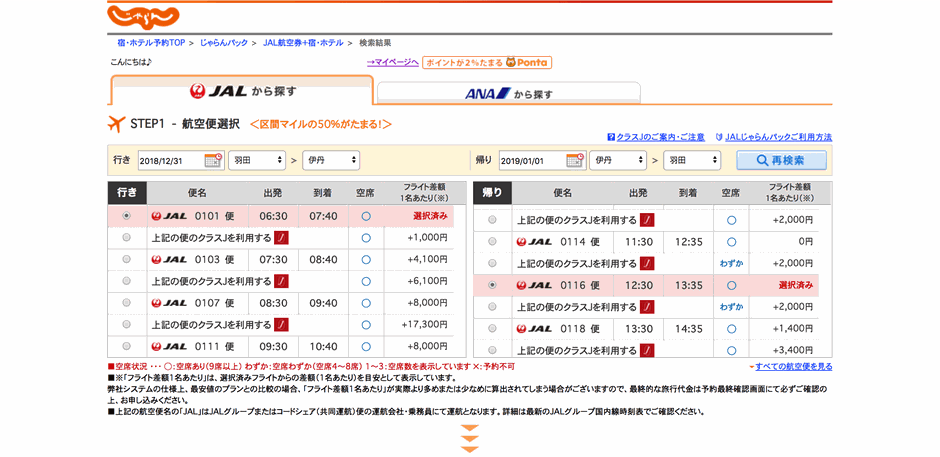This screenshot has height=457, width=940.
Task: Open the outbound date calendar icon
Action: (213, 160)
